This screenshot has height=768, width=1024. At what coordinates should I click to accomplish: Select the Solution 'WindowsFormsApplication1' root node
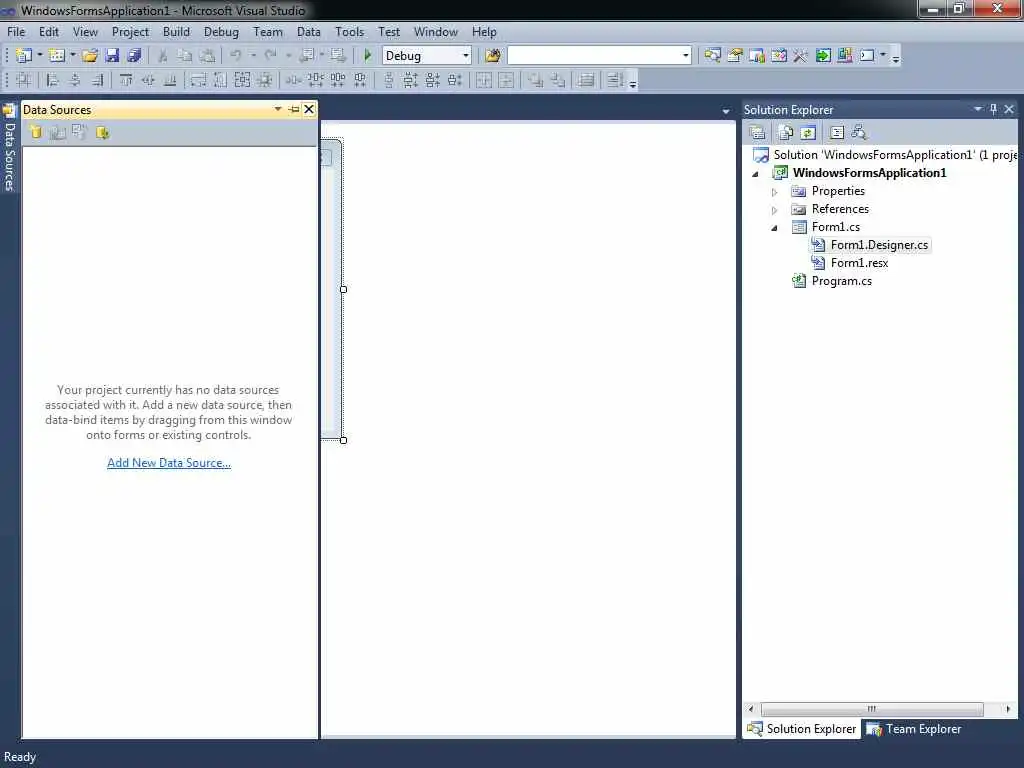(886, 155)
